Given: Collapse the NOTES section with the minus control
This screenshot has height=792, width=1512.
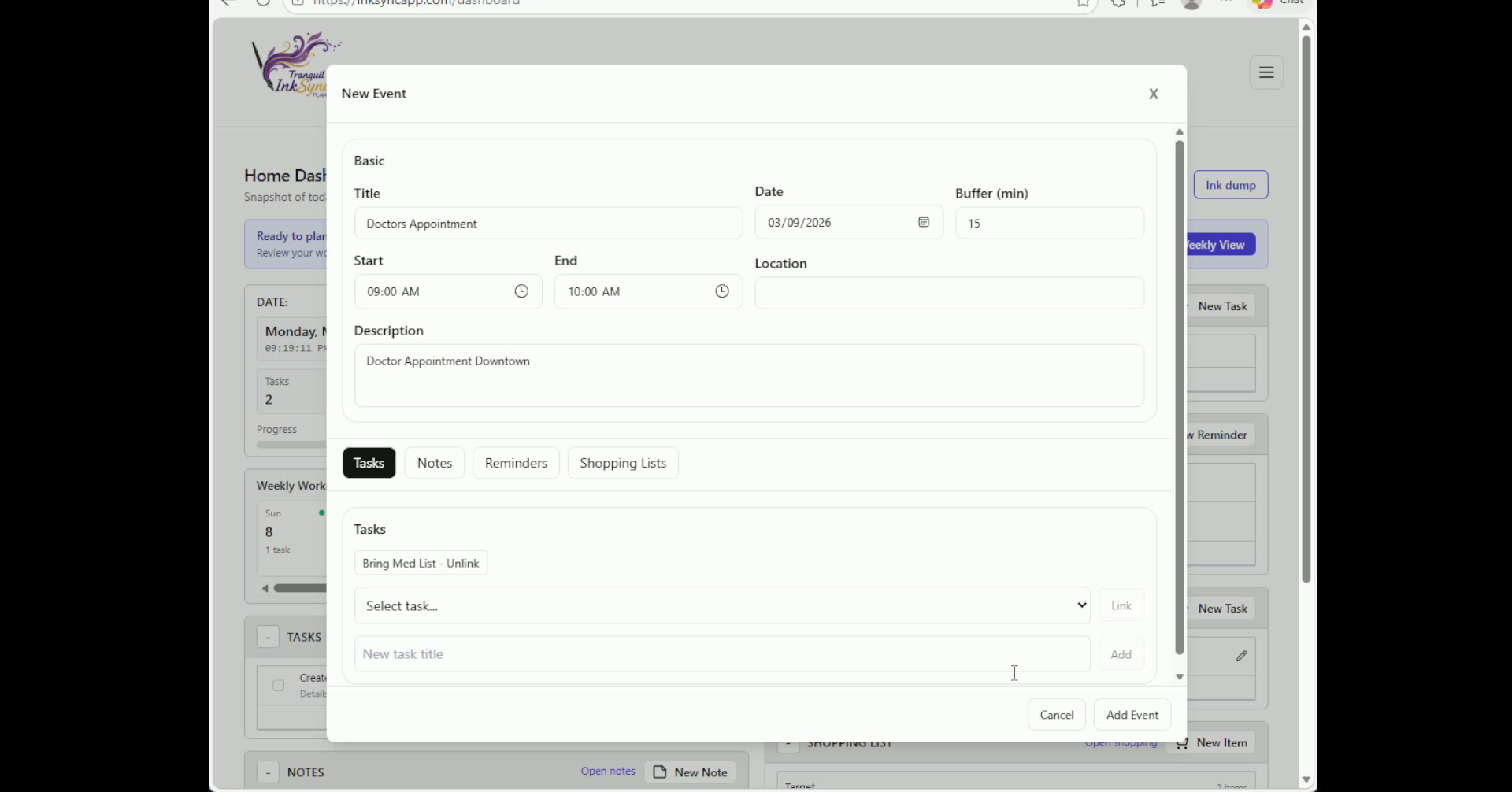Looking at the screenshot, I should (x=268, y=772).
